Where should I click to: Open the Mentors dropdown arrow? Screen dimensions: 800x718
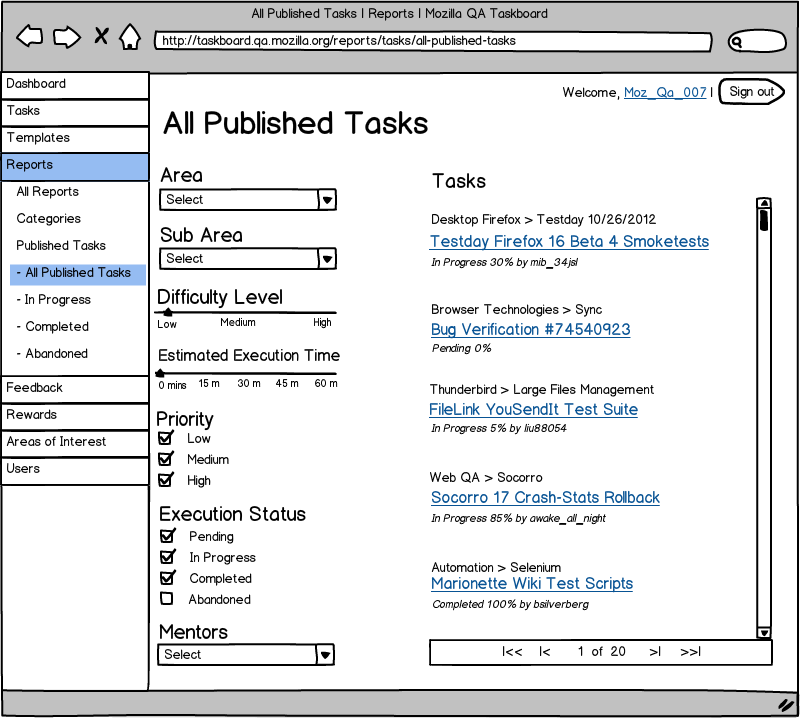[324, 655]
